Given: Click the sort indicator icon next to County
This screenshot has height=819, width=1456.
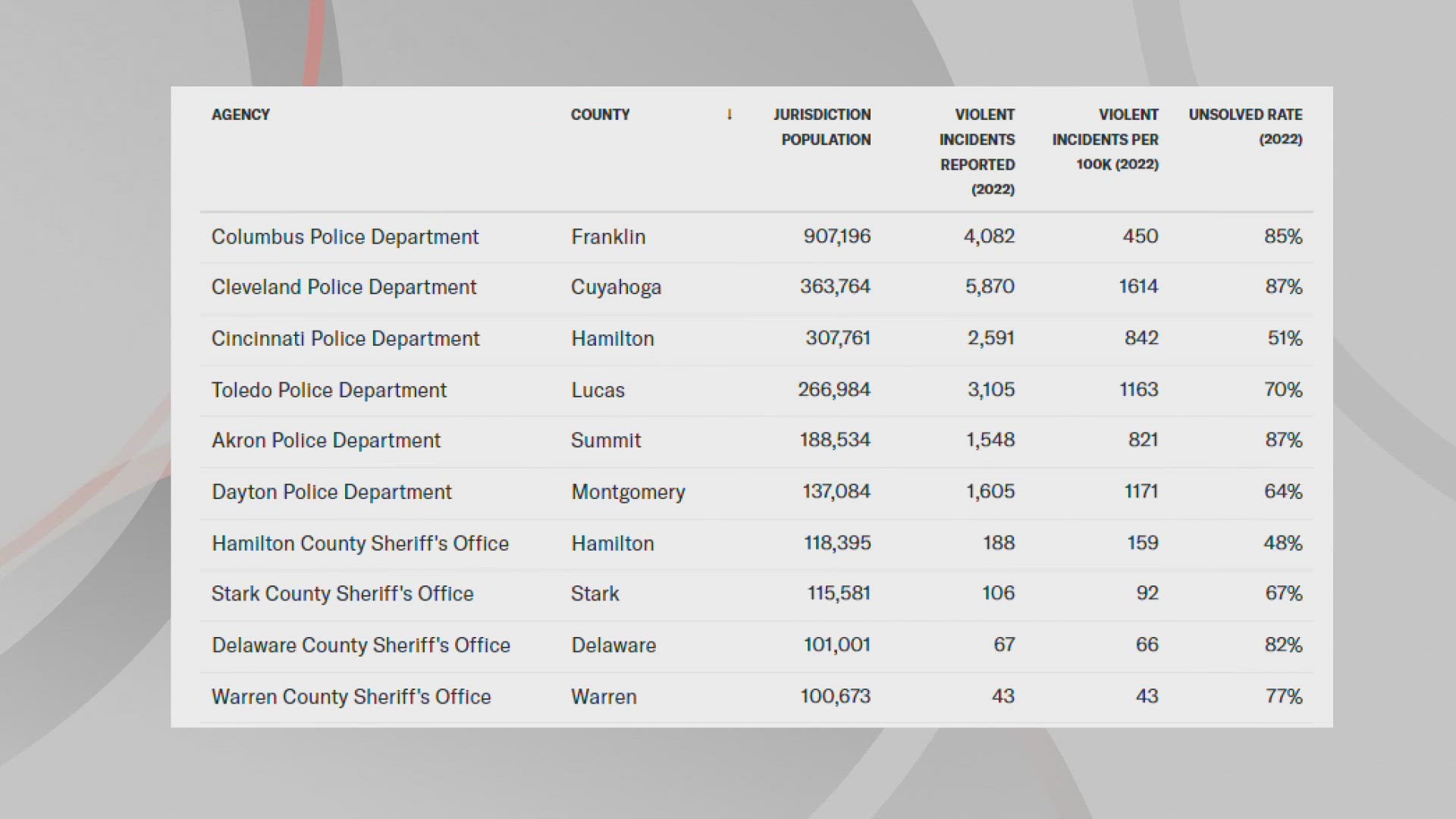Looking at the screenshot, I should click(730, 115).
